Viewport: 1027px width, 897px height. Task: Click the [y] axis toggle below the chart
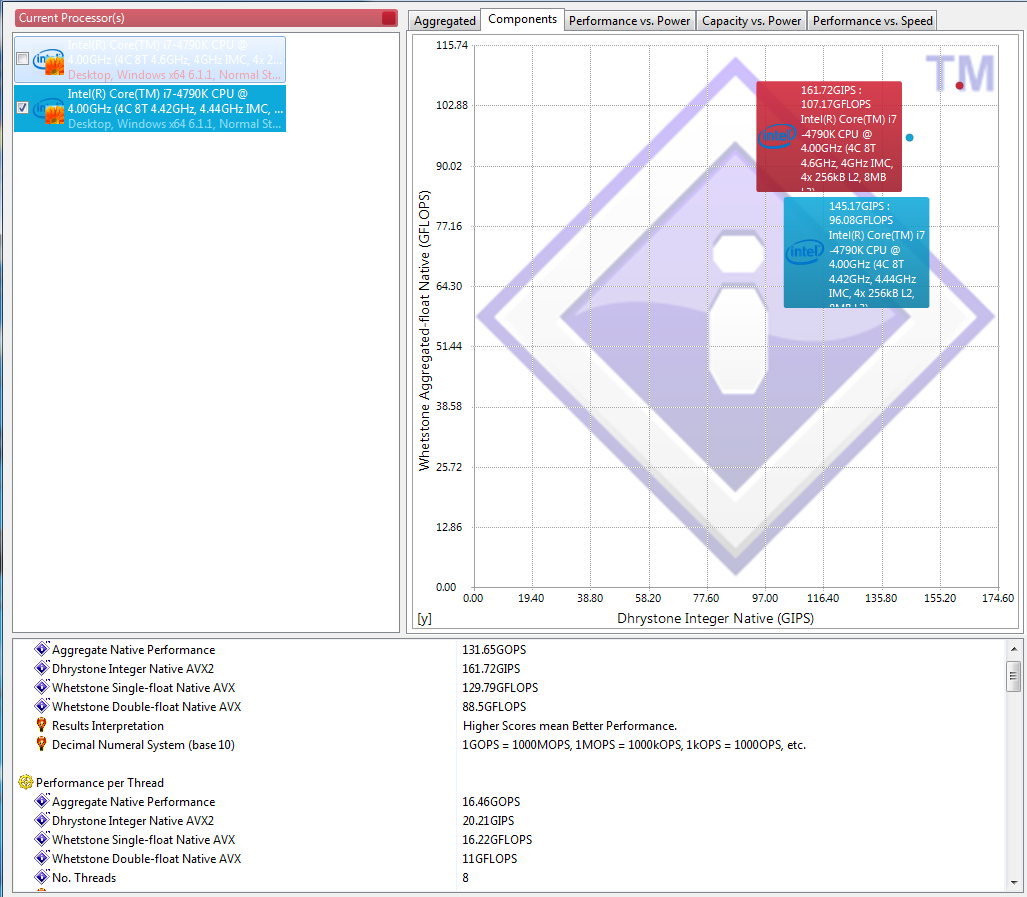(x=424, y=619)
